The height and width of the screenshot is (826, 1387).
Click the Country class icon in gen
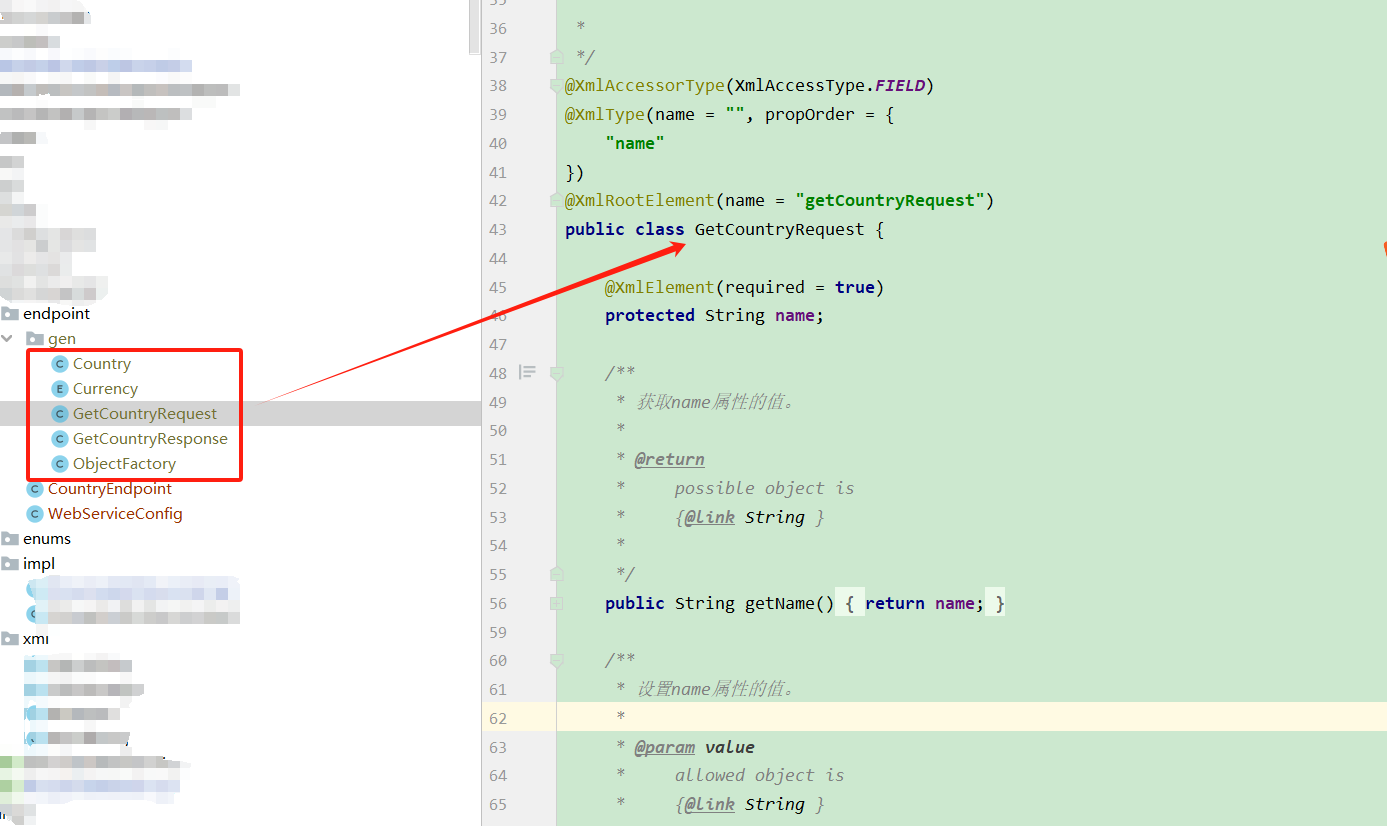tap(59, 364)
